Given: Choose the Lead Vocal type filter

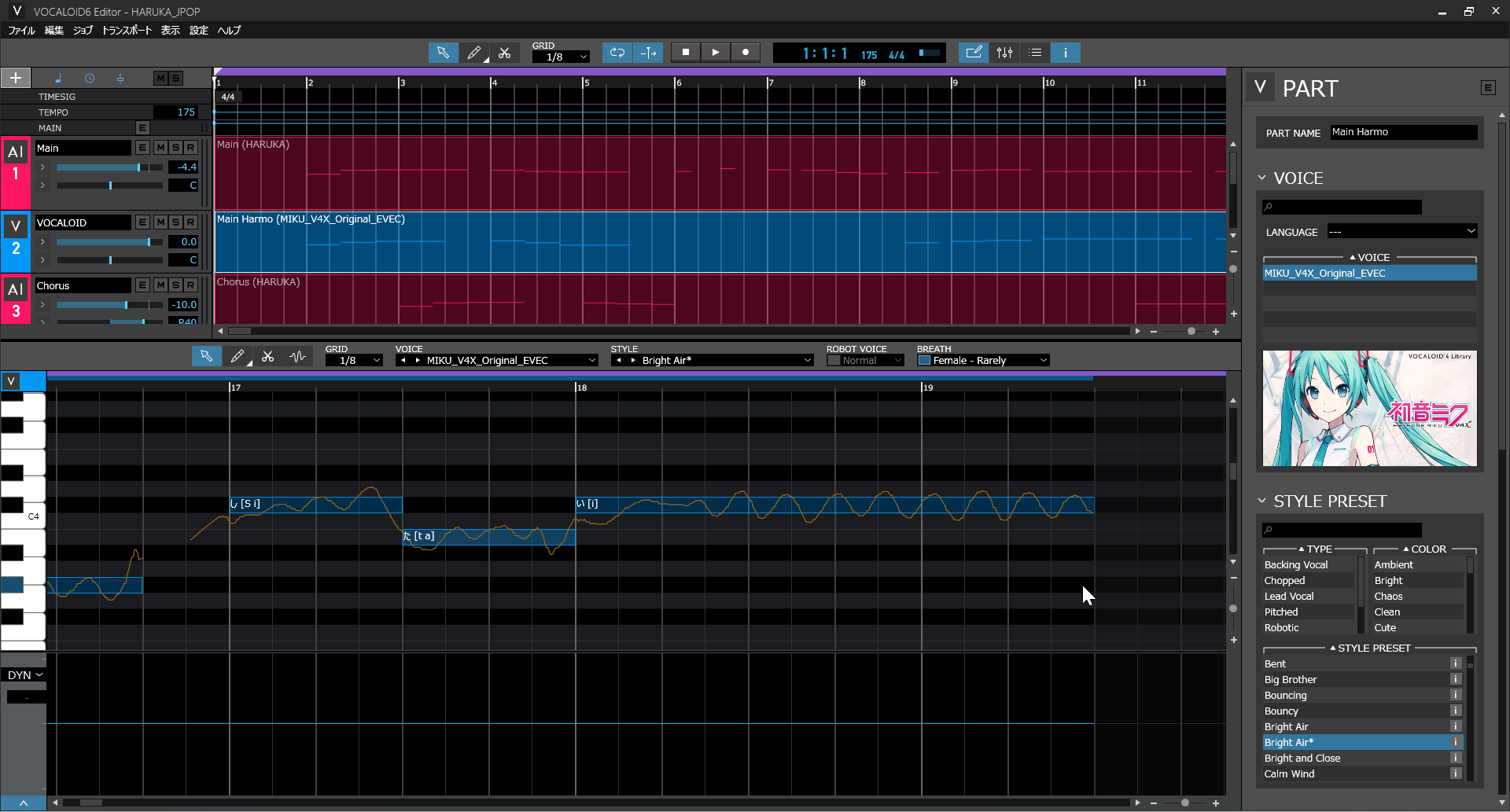Looking at the screenshot, I should coord(1309,596).
